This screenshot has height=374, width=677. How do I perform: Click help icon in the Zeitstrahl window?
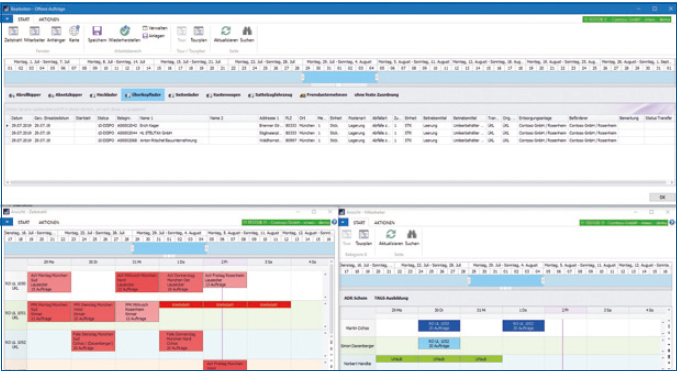point(334,222)
